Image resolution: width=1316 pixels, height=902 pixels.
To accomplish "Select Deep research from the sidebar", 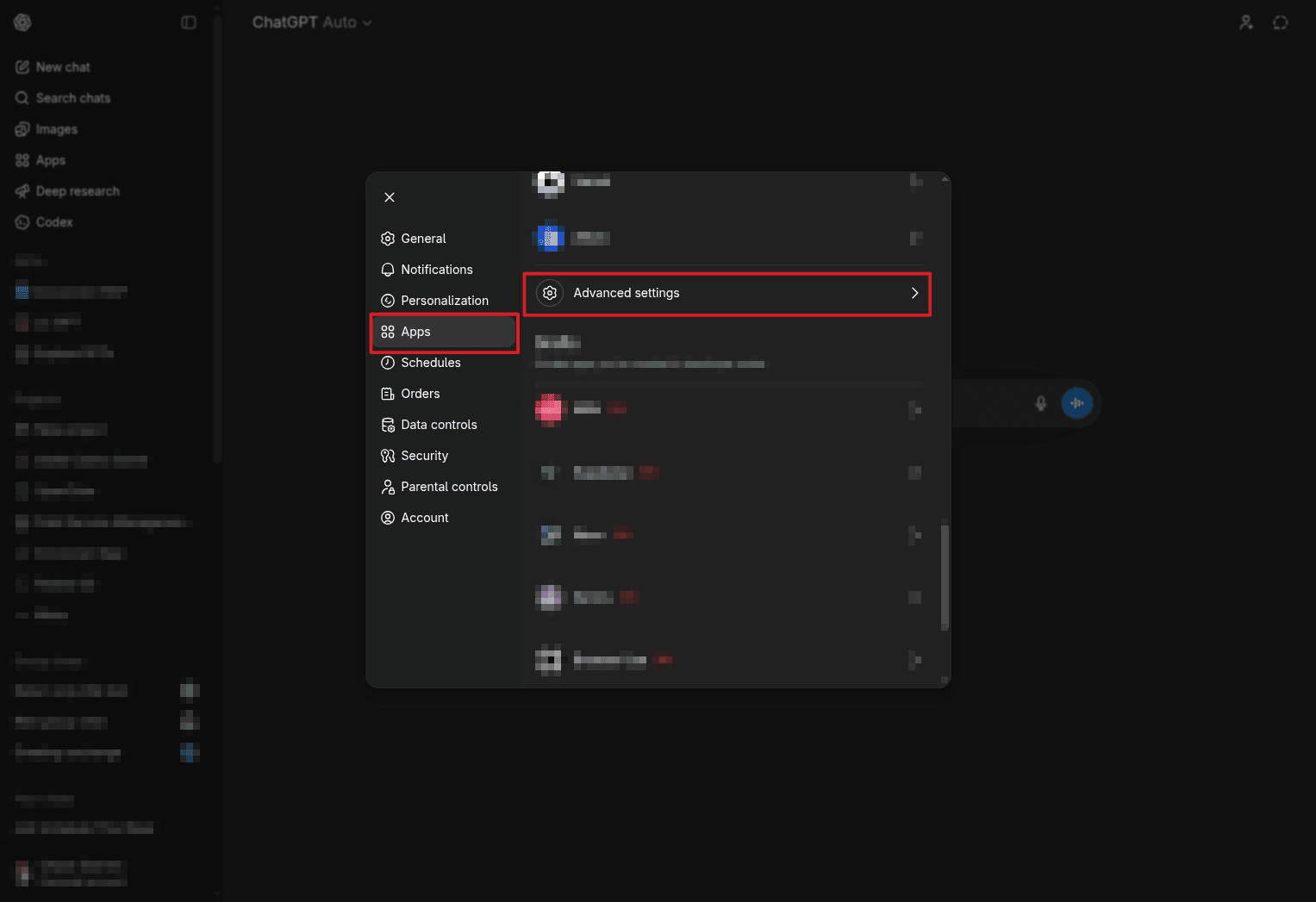I will (x=77, y=190).
